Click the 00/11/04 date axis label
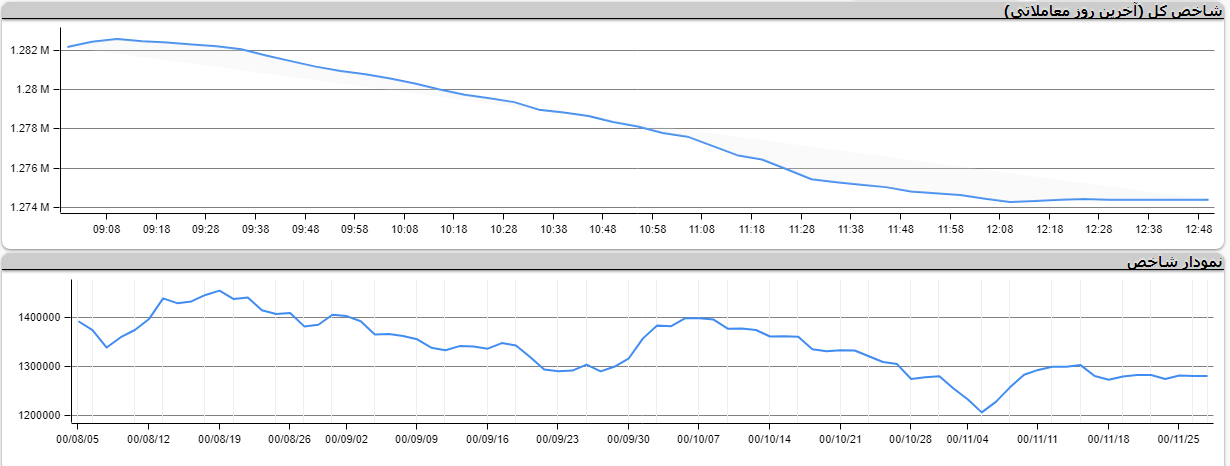Screen dimensions: 1230x466 968,437
